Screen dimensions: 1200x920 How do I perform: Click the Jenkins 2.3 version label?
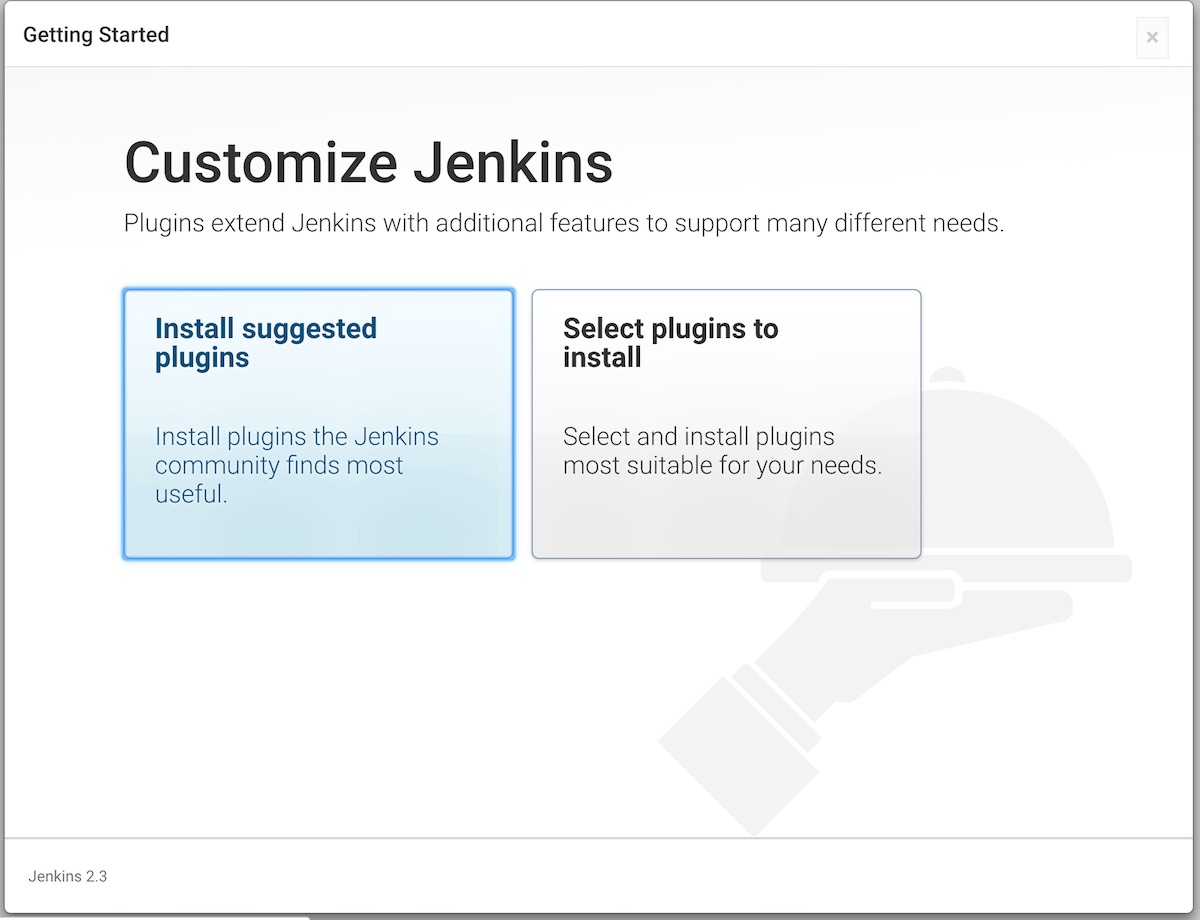coord(67,876)
